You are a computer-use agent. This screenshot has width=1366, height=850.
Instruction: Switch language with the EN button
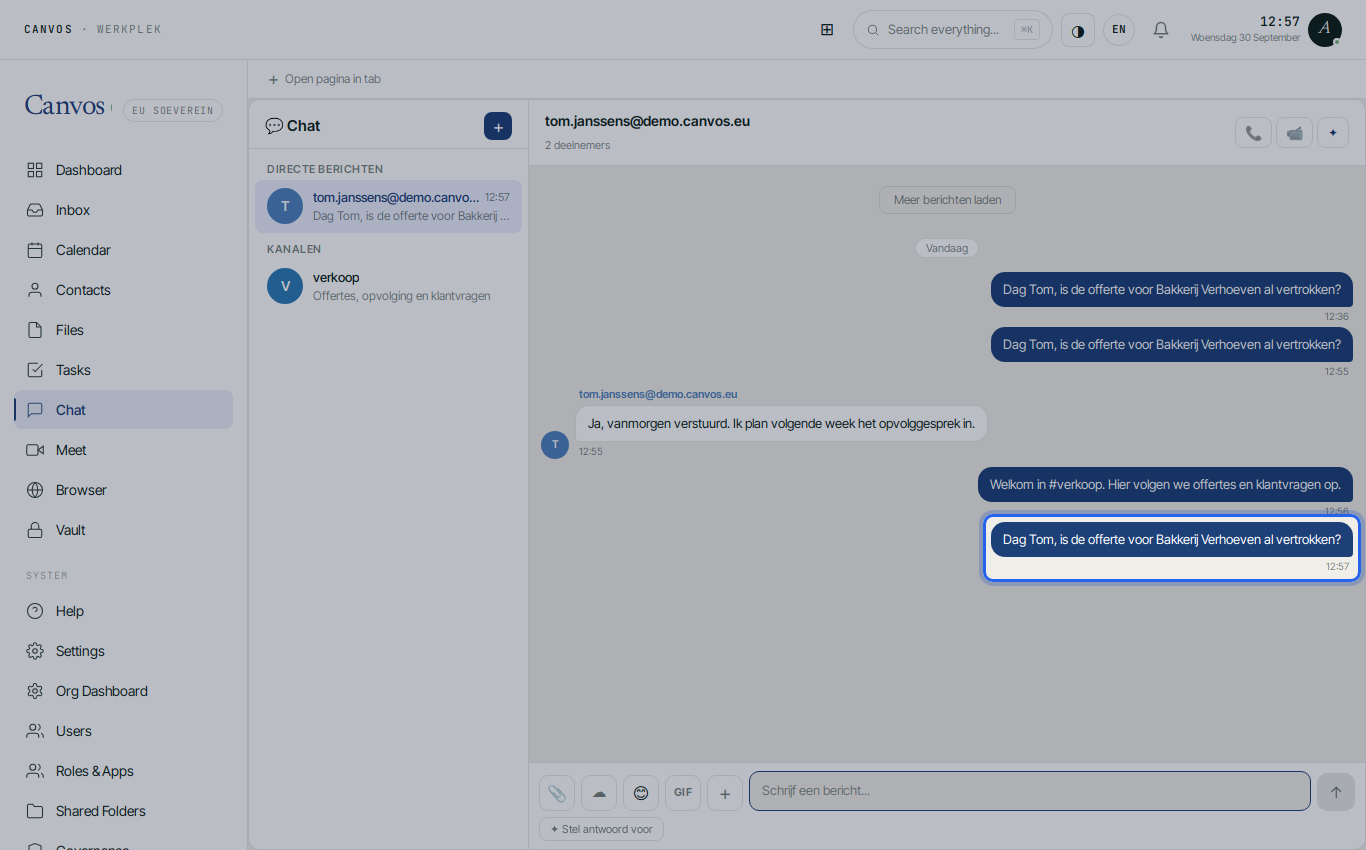point(1119,30)
